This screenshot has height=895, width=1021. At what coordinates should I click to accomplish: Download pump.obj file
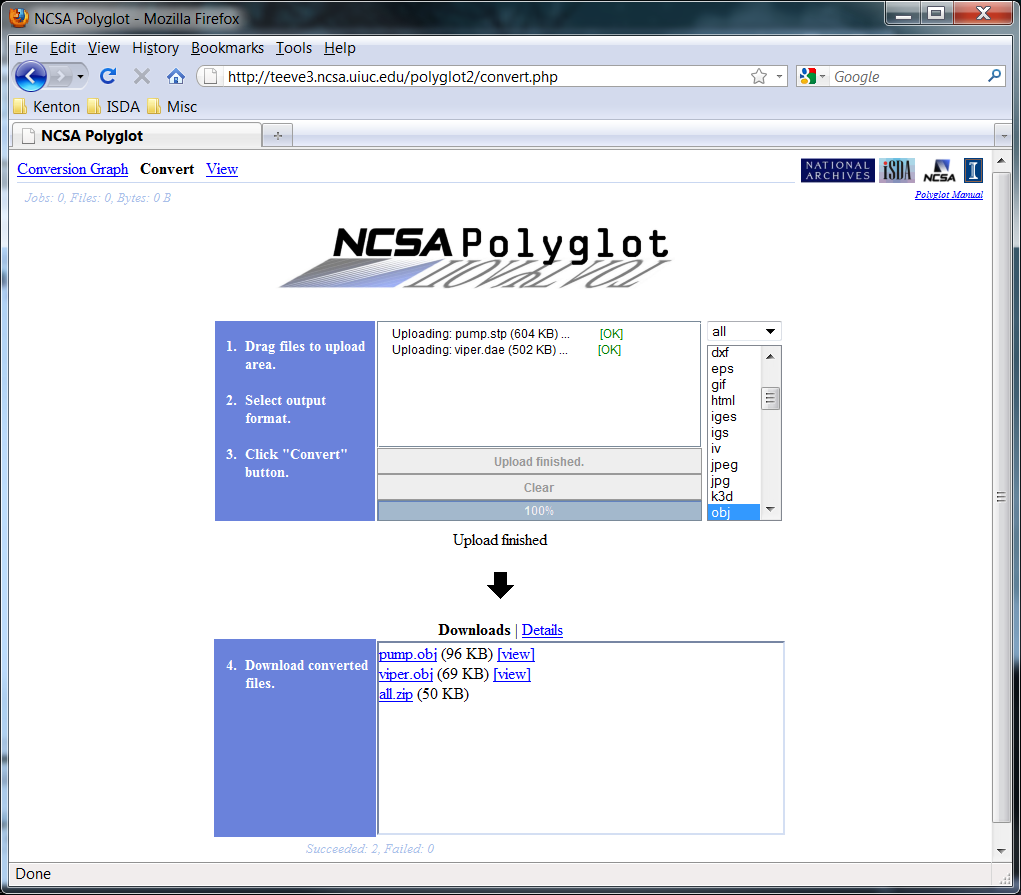tap(408, 654)
